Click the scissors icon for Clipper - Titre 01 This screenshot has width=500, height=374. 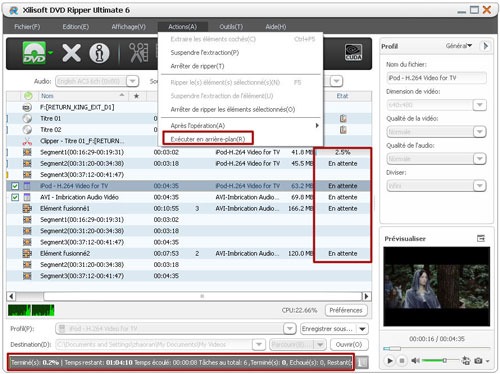(27, 141)
